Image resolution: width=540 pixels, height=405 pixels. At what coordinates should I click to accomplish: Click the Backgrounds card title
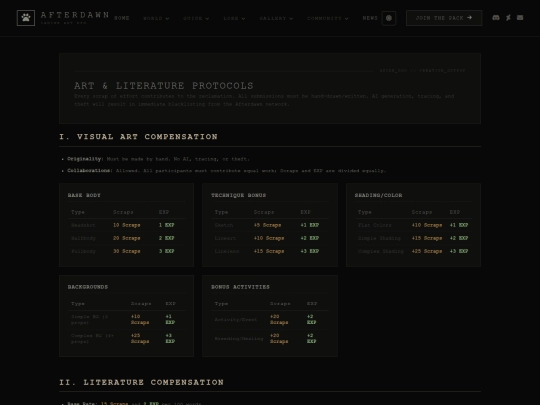click(87, 287)
